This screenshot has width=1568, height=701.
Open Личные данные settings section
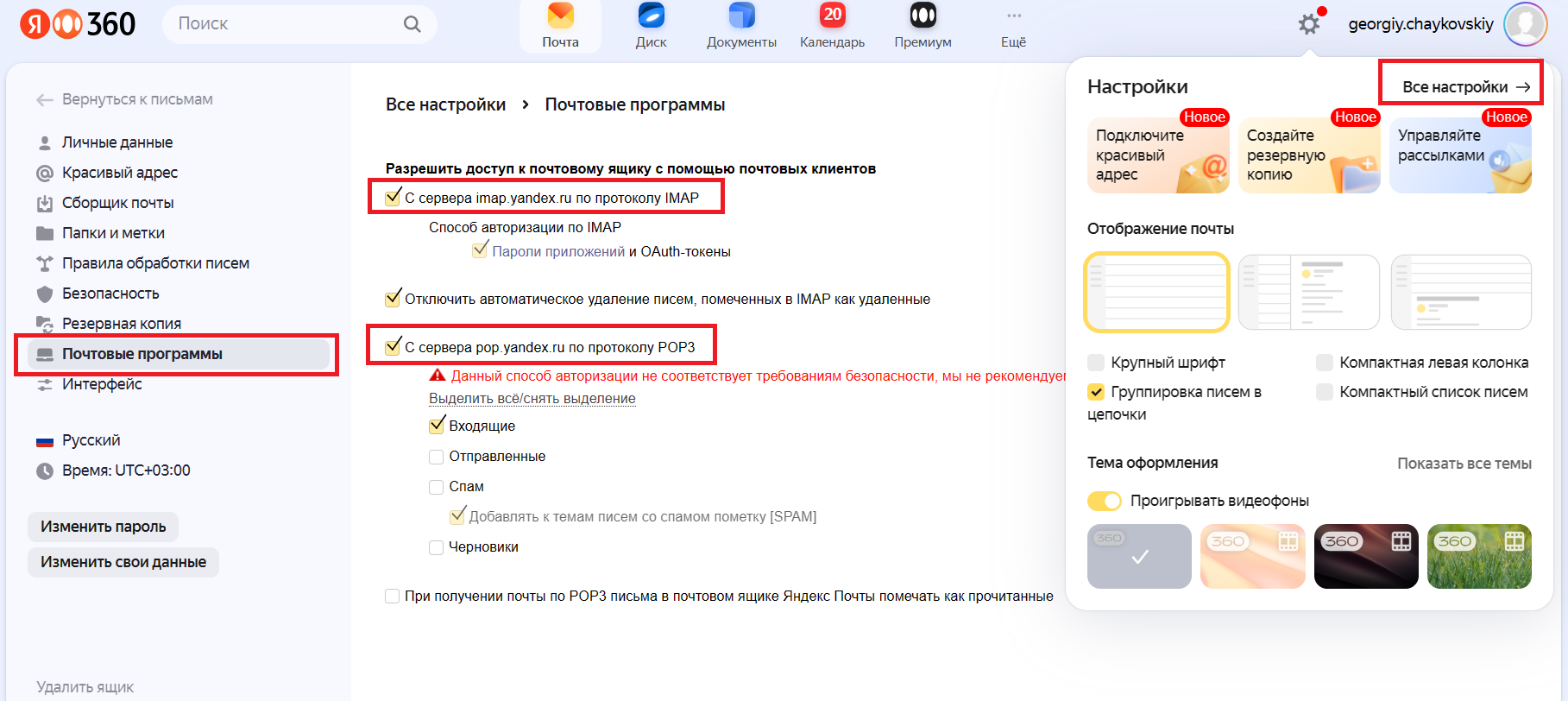pyautogui.click(x=117, y=142)
